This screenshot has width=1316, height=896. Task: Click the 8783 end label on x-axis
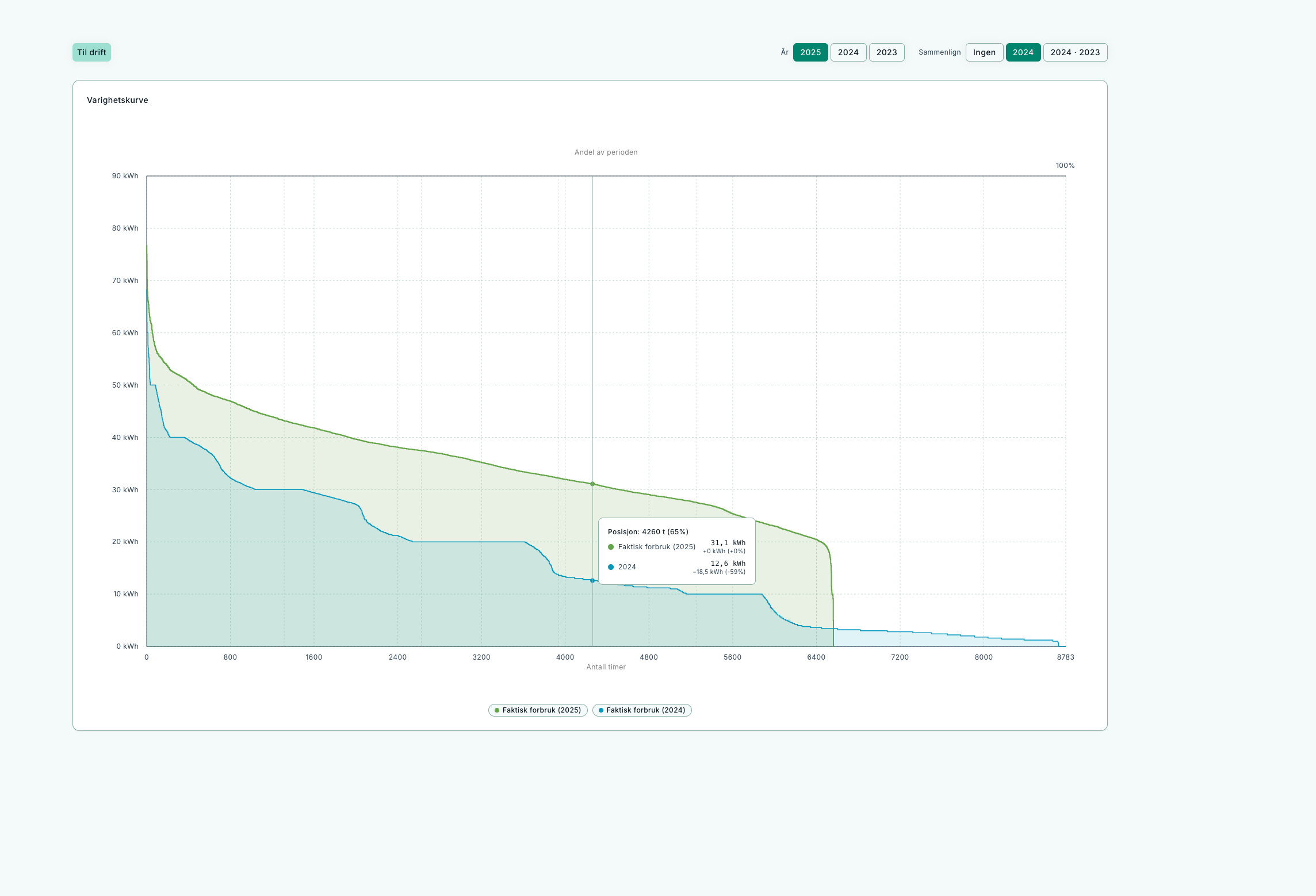pos(1065,657)
